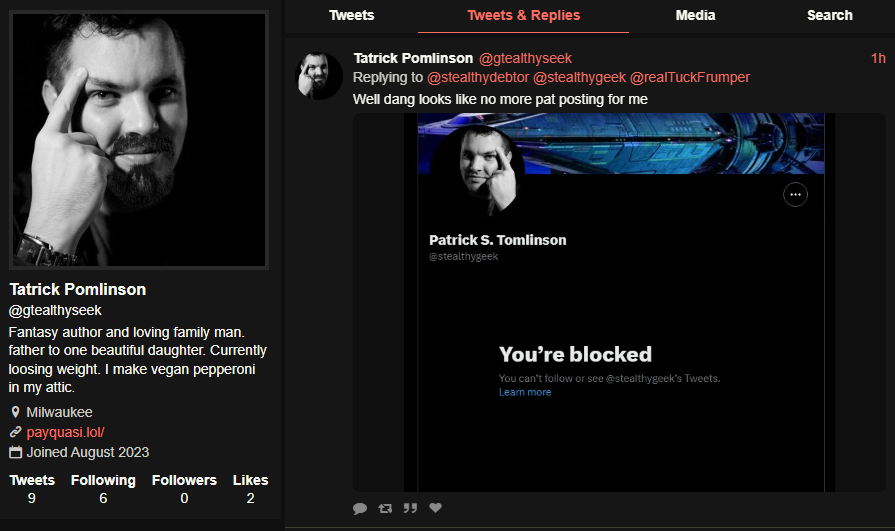
Task: Click the calendar icon beside Joined August 2023
Action: tap(15, 452)
